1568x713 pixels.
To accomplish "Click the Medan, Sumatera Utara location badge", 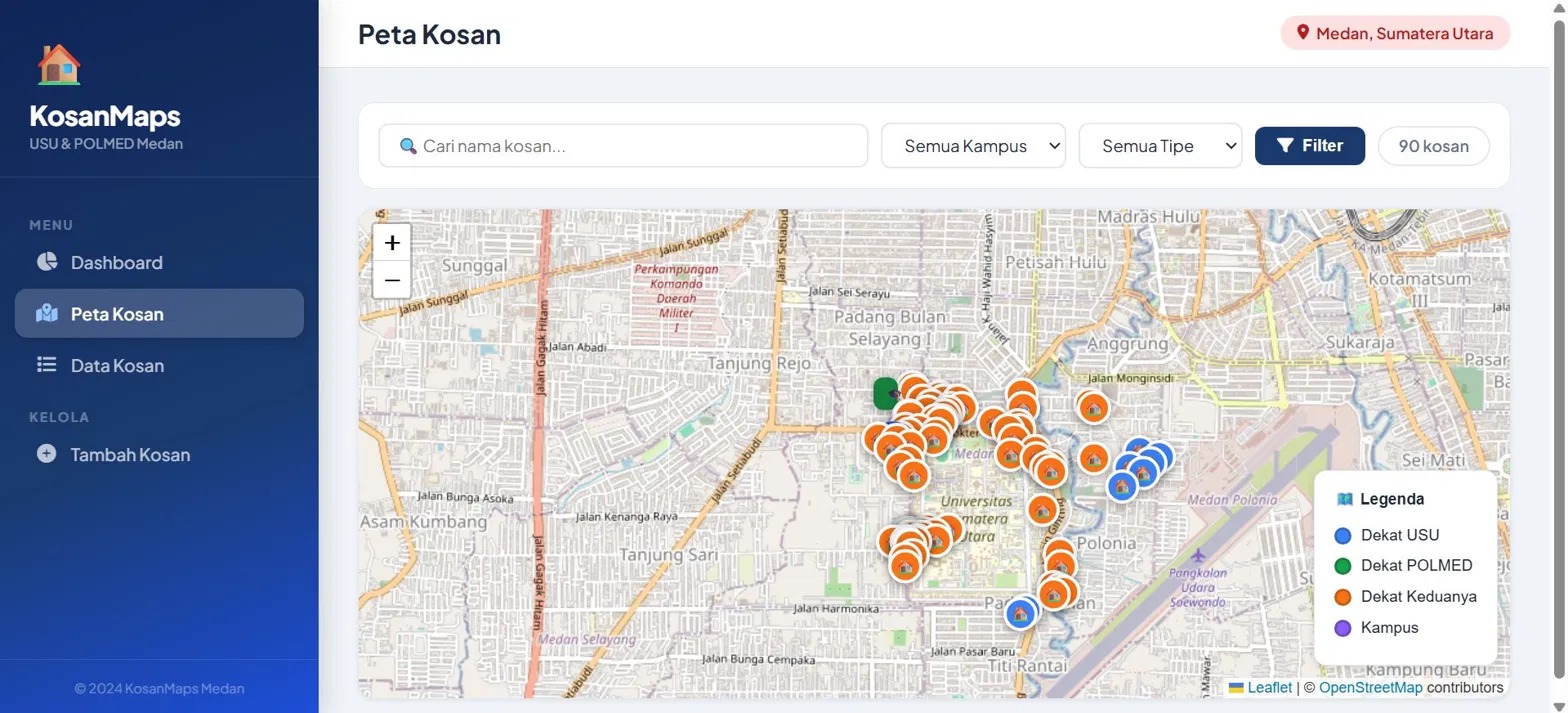I will pos(1395,33).
